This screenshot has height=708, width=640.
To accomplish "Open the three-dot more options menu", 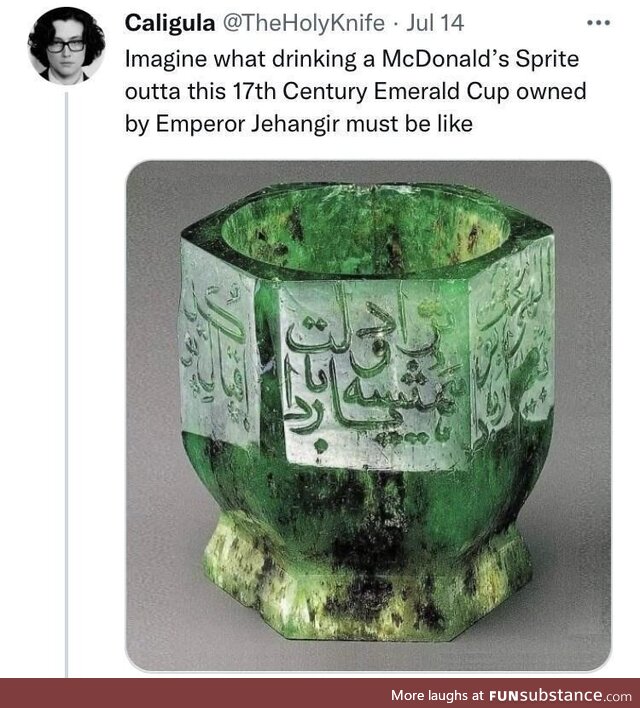I will [x=597, y=21].
